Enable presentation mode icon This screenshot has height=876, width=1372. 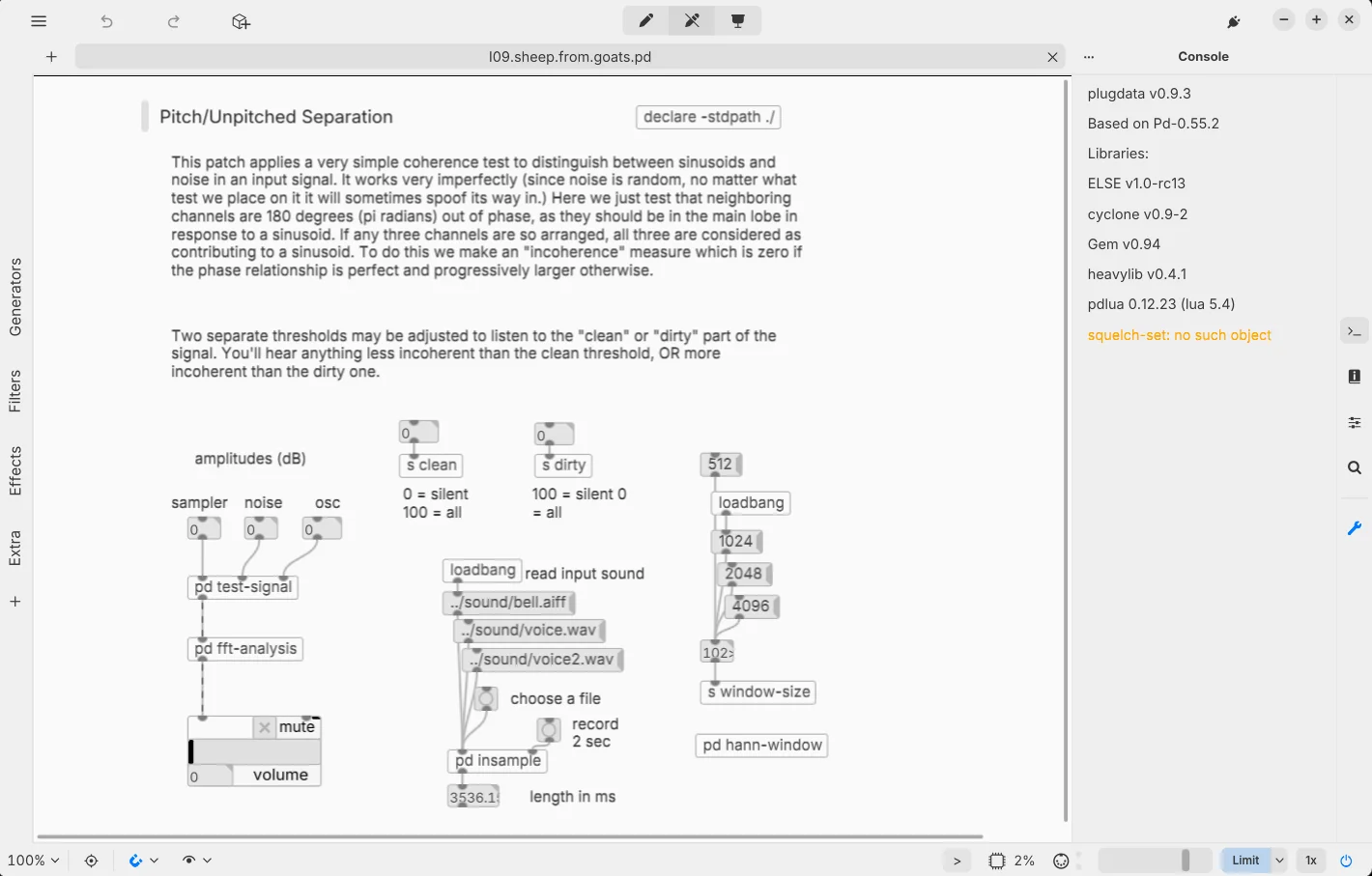click(738, 20)
